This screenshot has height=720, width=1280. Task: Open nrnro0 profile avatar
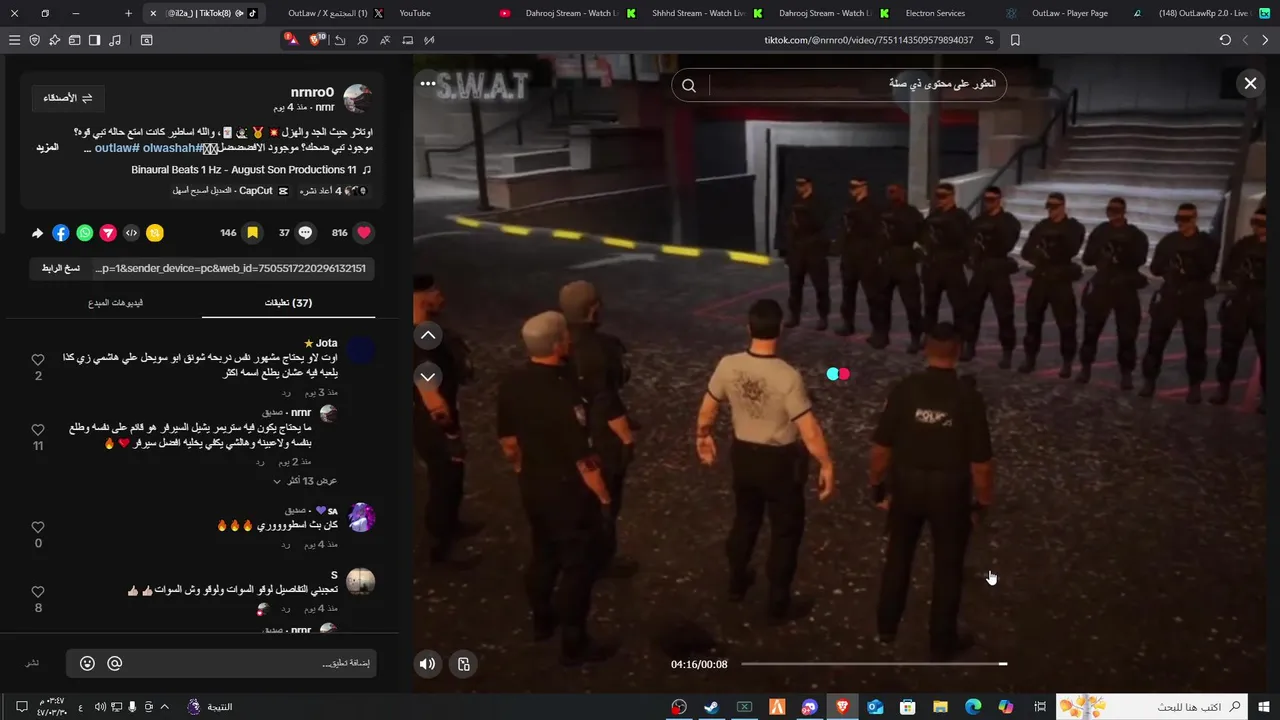[x=358, y=98]
